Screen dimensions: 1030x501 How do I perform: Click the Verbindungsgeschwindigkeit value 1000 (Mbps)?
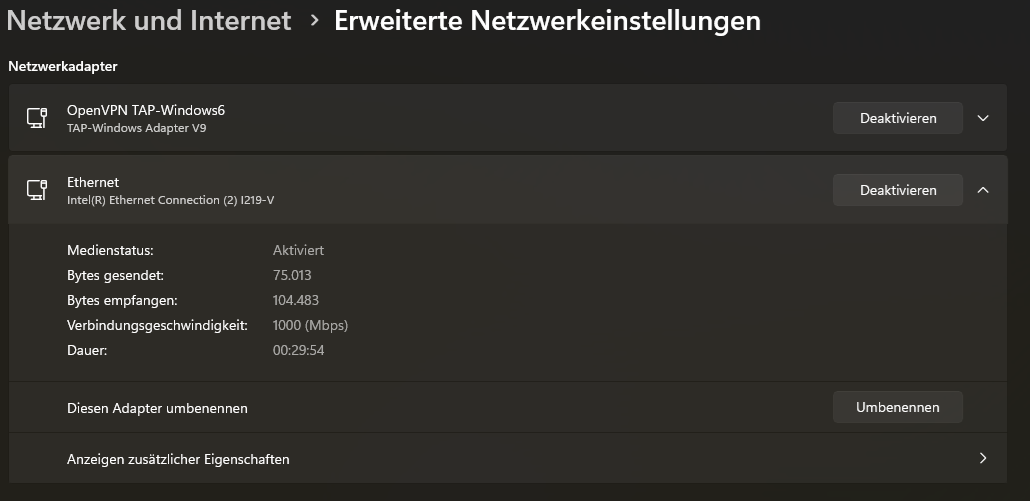pyautogui.click(x=310, y=325)
